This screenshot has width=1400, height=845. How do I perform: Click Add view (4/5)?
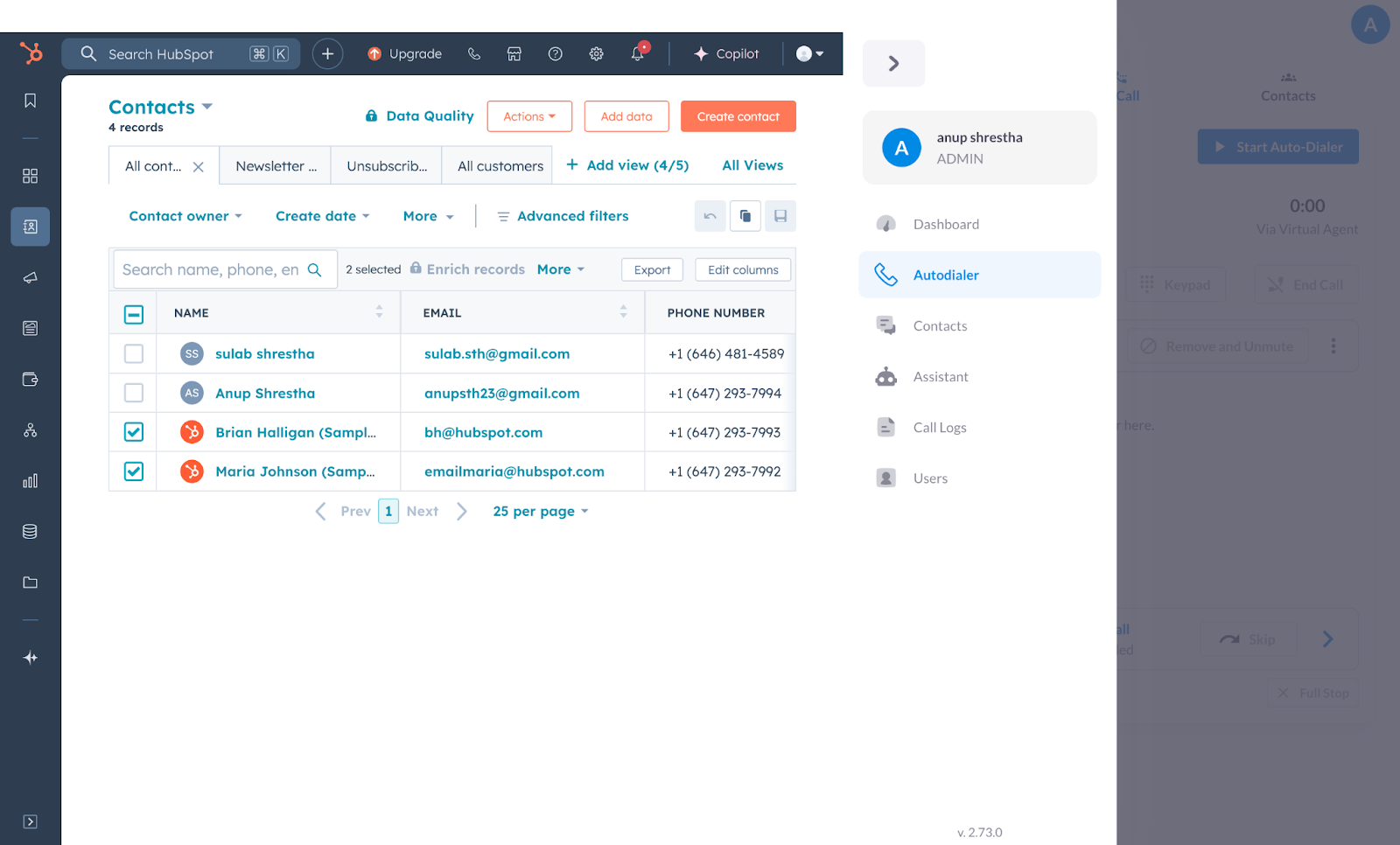(627, 164)
